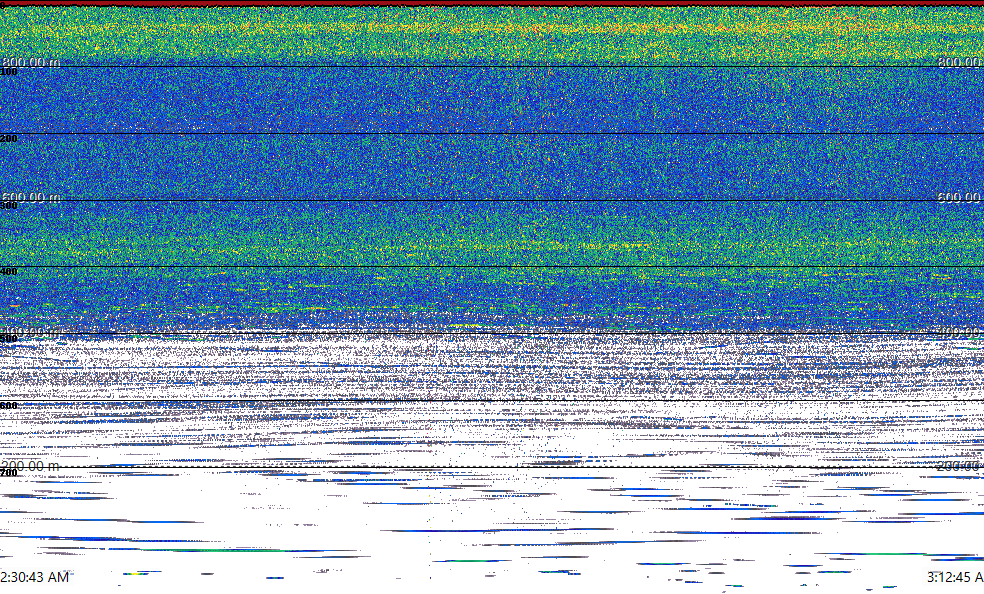Viewport: 984px width, 594px height.
Task: Click the bold "700" depth marker
Action: 9,473
